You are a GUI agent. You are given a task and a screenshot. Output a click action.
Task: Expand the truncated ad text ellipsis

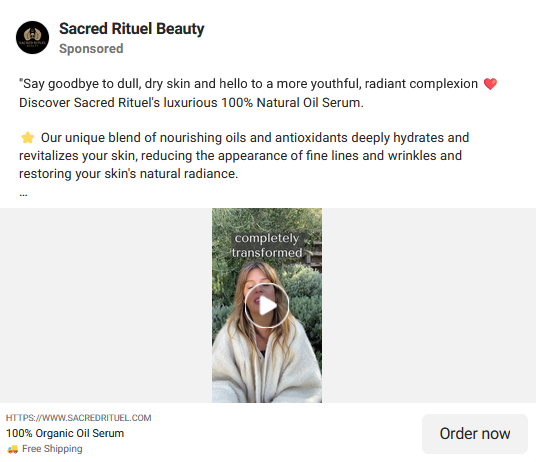[23, 194]
